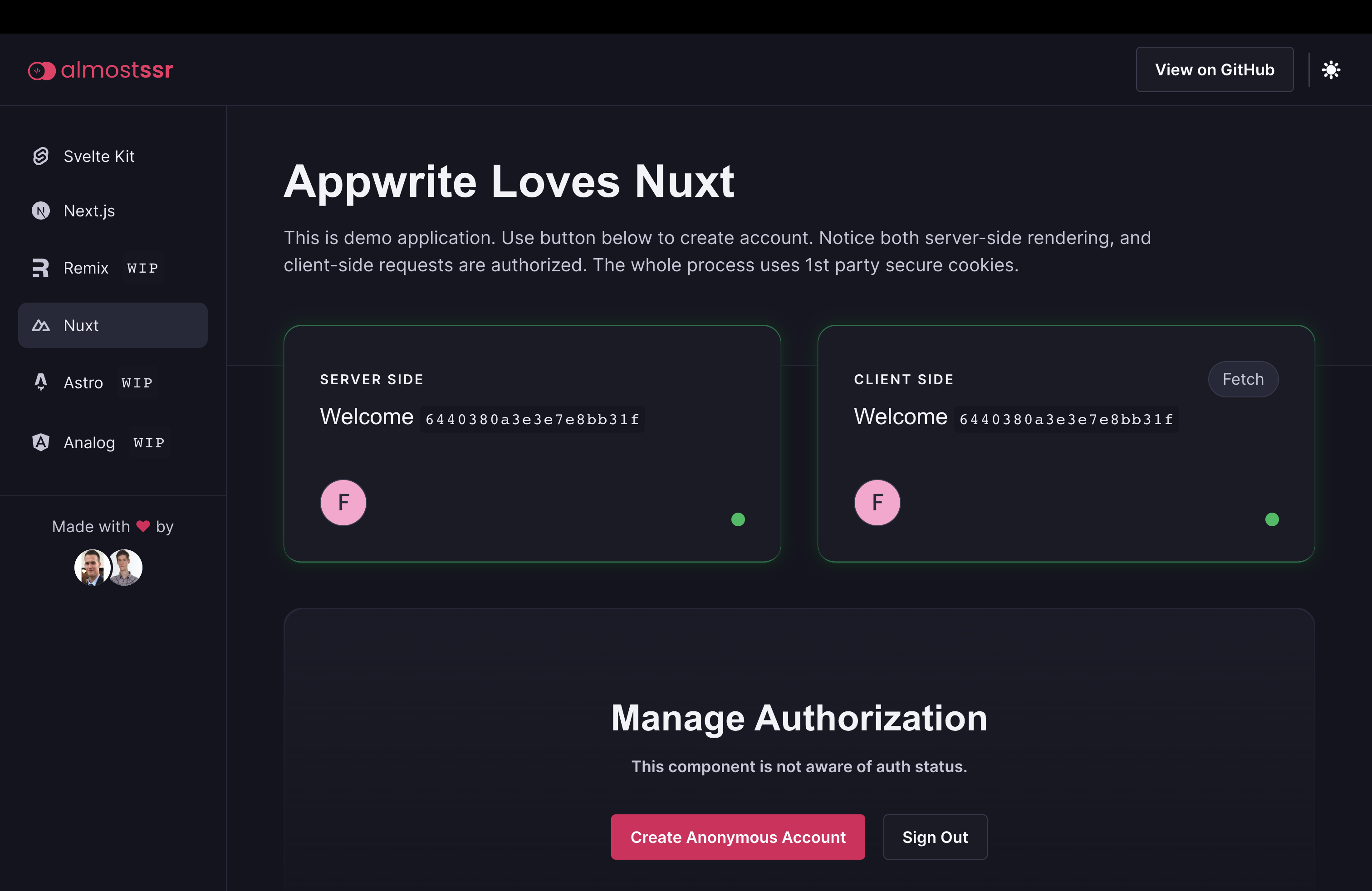
Task: Select Remix WIP sidebar entry
Action: point(87,268)
